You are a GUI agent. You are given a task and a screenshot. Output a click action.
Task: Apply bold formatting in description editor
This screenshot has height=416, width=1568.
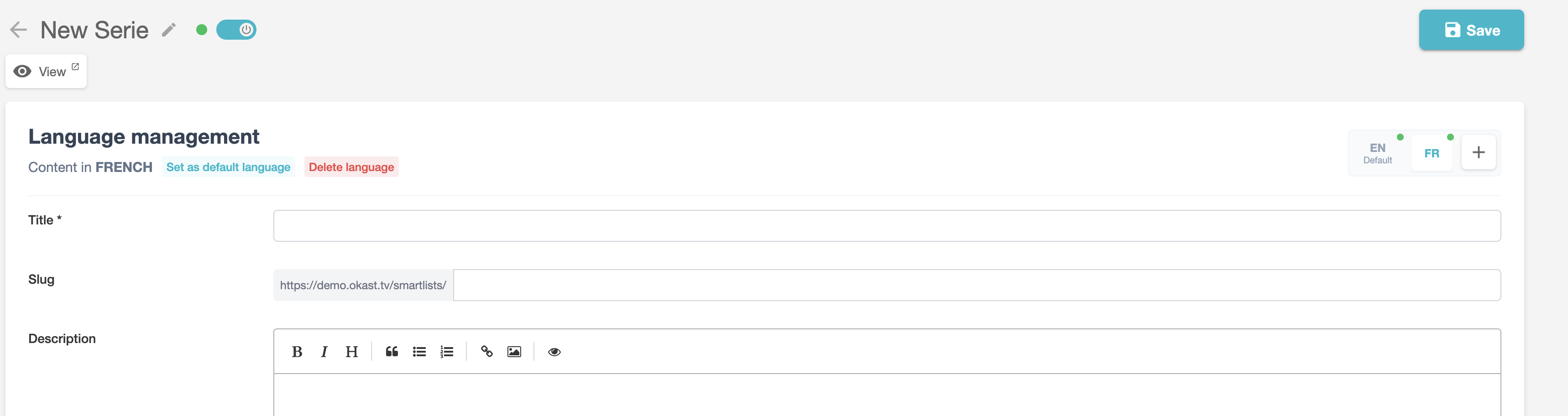(297, 352)
